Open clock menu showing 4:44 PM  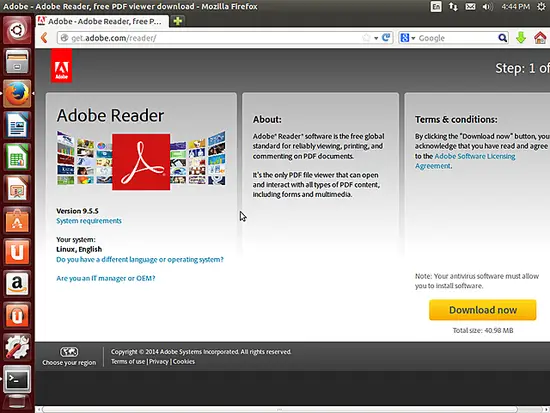point(516,6)
